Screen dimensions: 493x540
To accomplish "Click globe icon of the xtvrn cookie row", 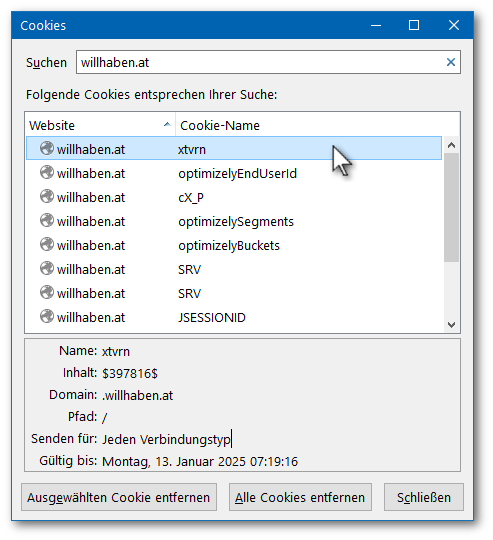I will point(47,148).
